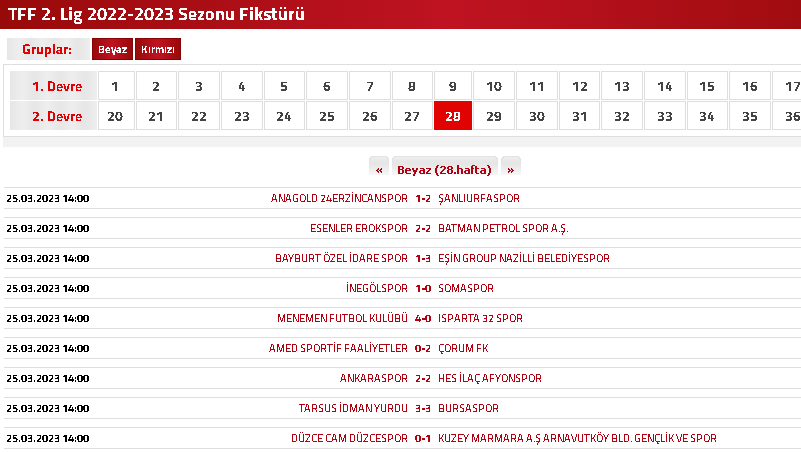Open week 24 fixtures
Image resolution: width=801 pixels, height=452 pixels.
tap(284, 116)
